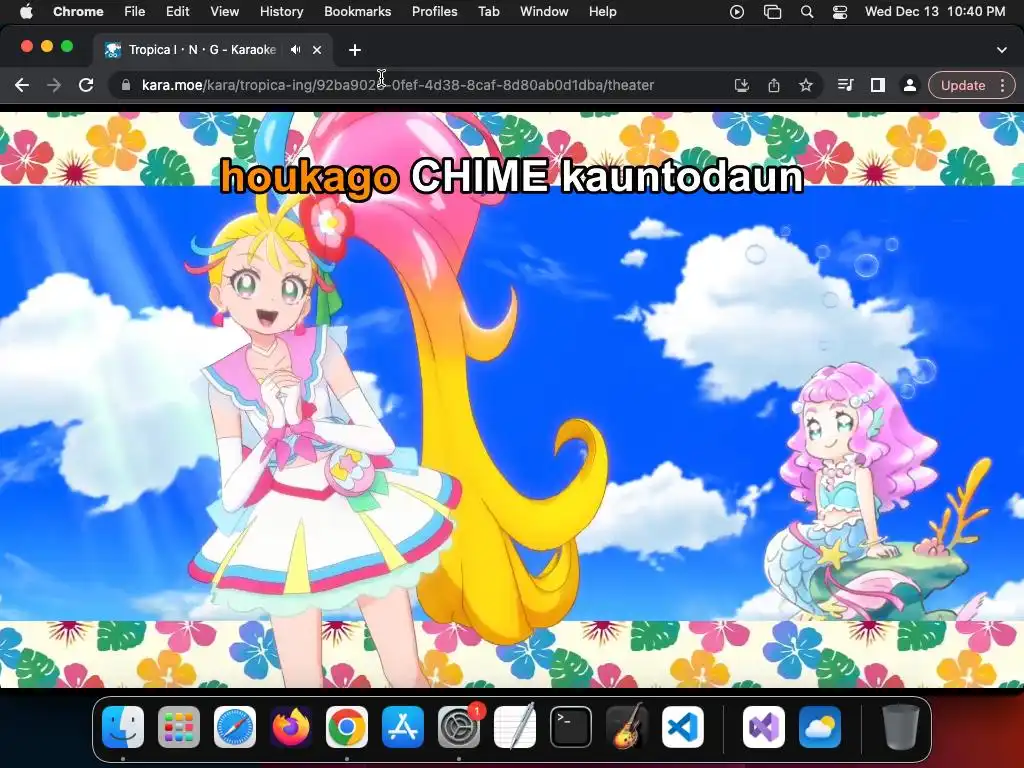Reload the kara.moe page
Image resolution: width=1024 pixels, height=768 pixels.
click(86, 85)
